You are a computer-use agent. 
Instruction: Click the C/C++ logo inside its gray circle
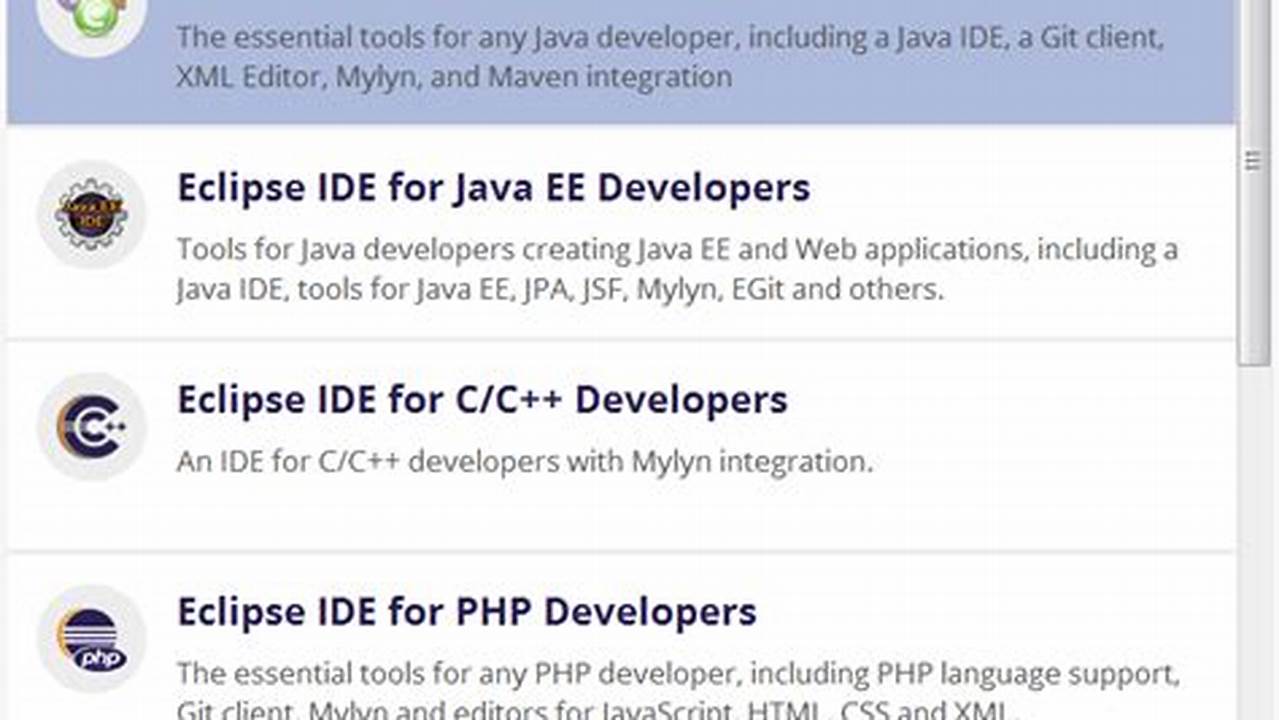click(x=91, y=426)
